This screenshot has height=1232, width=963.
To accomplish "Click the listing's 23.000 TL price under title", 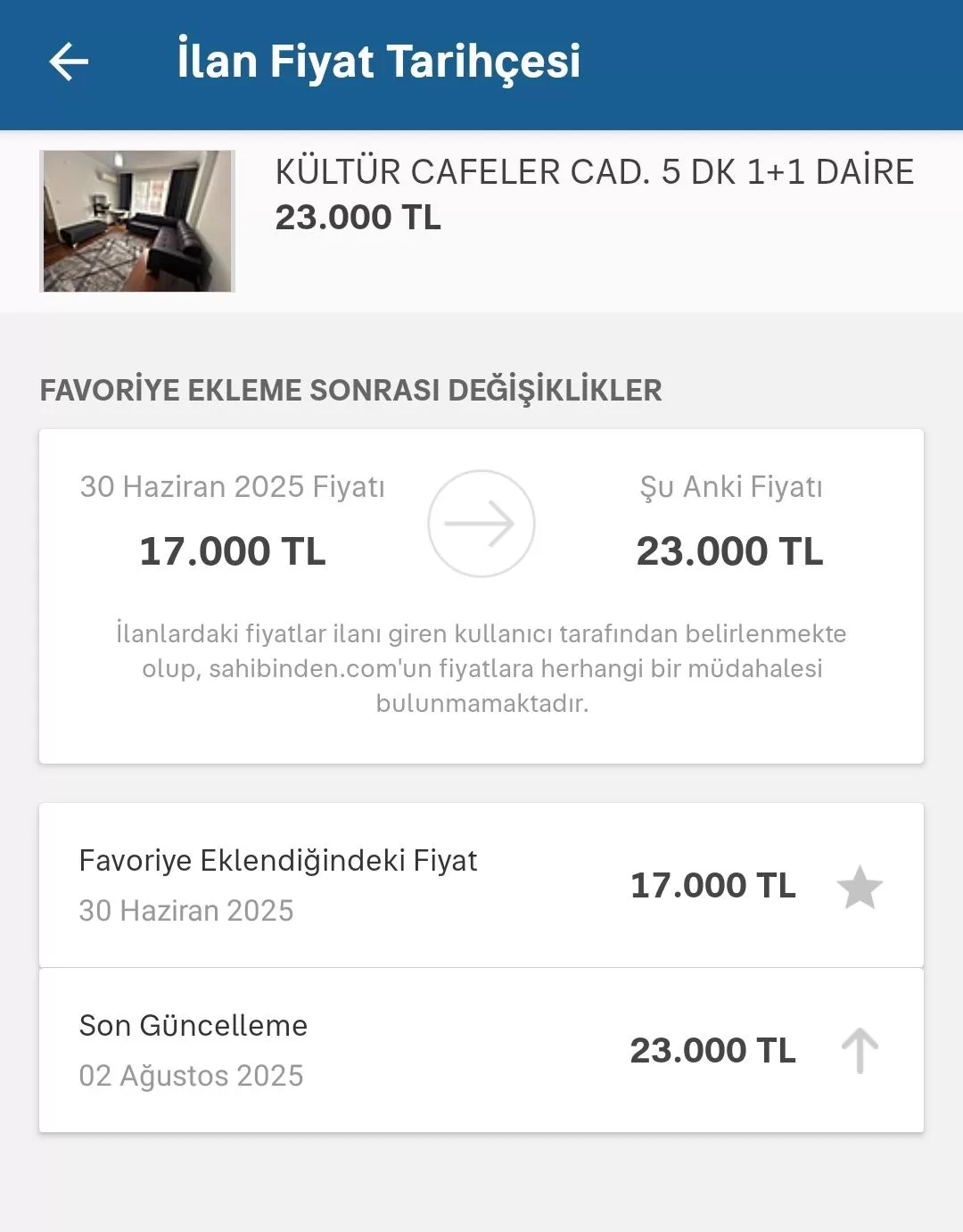I will coord(358,218).
